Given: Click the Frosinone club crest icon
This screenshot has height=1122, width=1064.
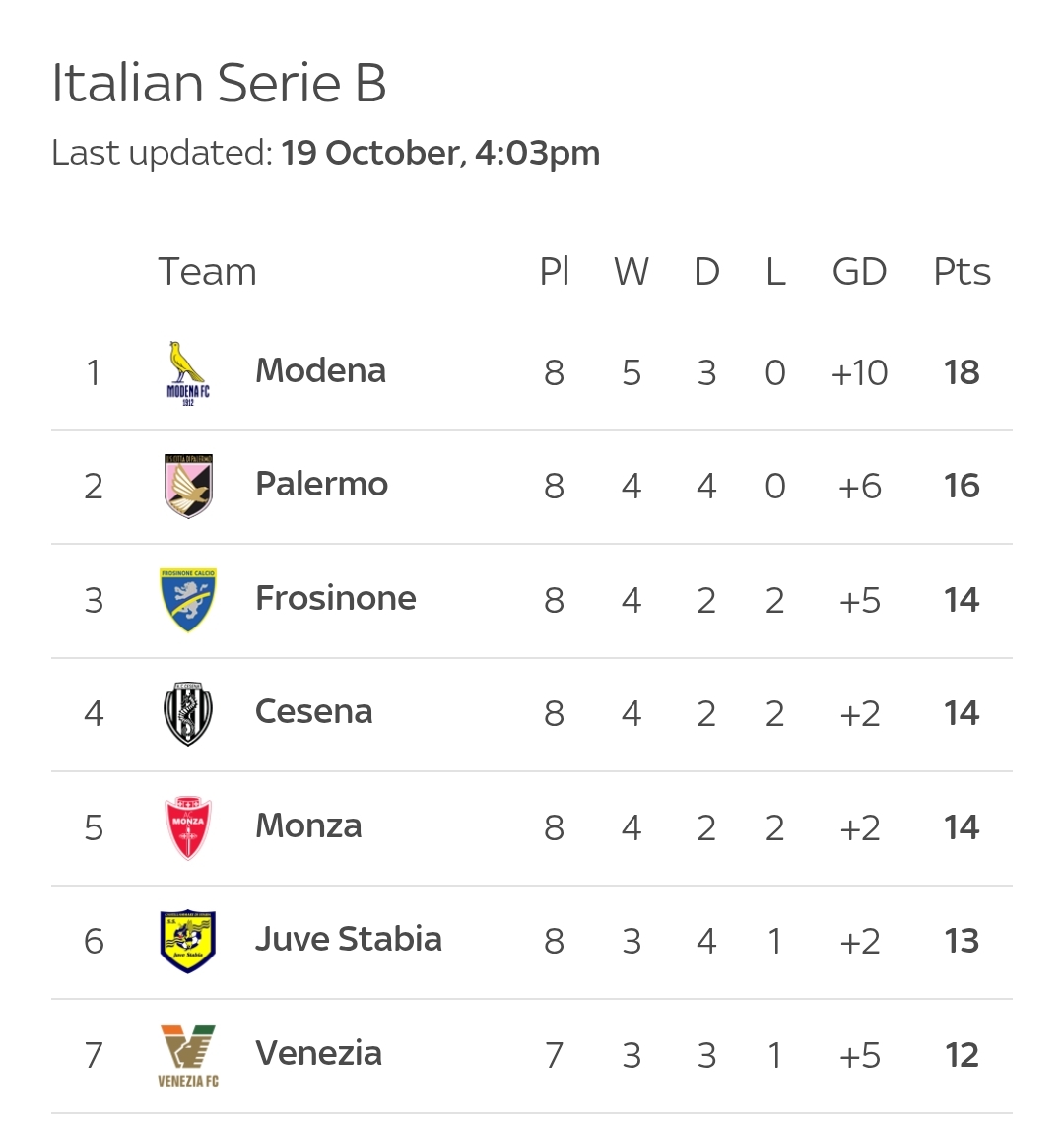Looking at the screenshot, I should 187,600.
